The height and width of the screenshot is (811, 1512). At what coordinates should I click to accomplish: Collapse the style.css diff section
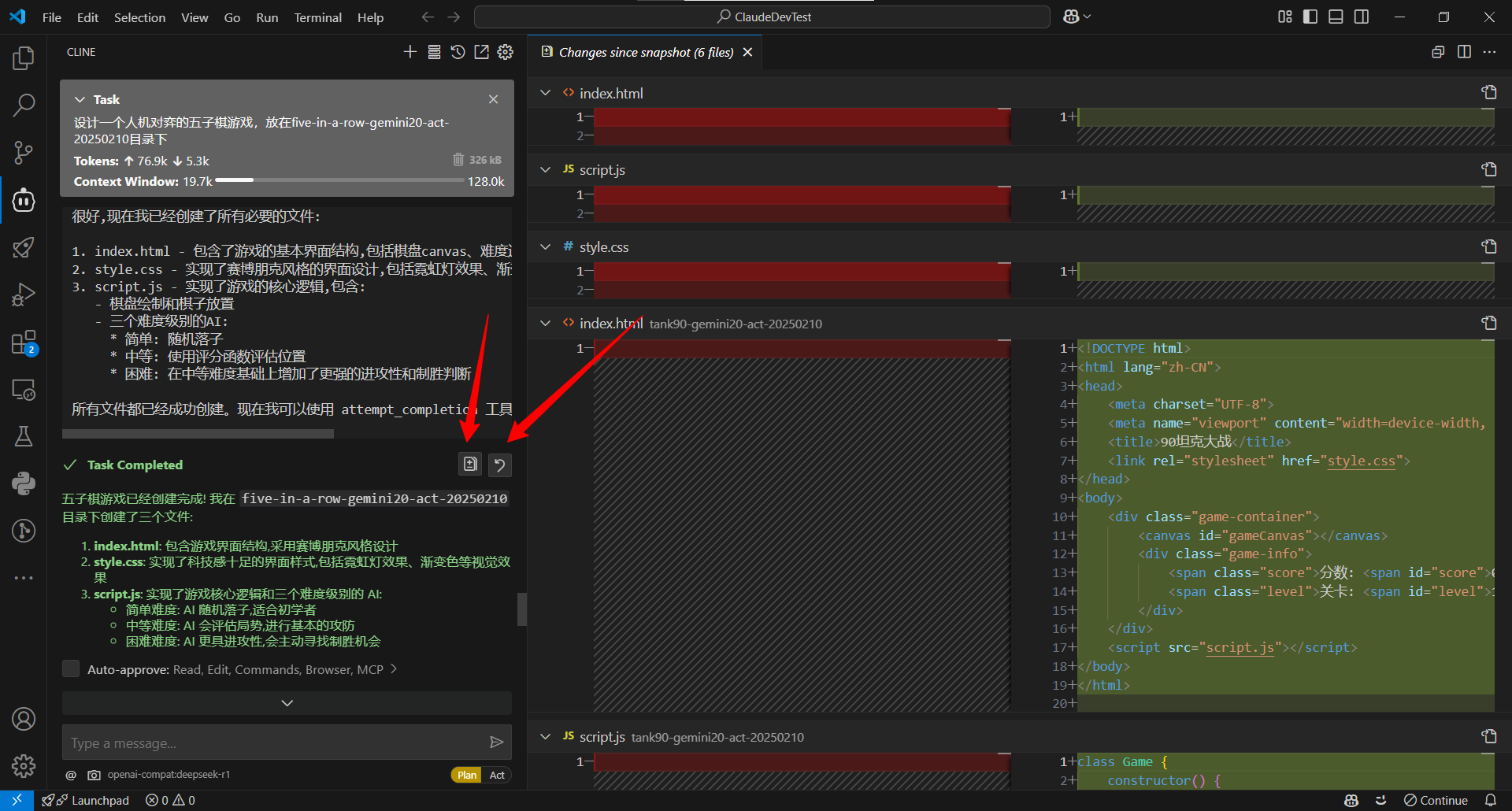(x=545, y=246)
